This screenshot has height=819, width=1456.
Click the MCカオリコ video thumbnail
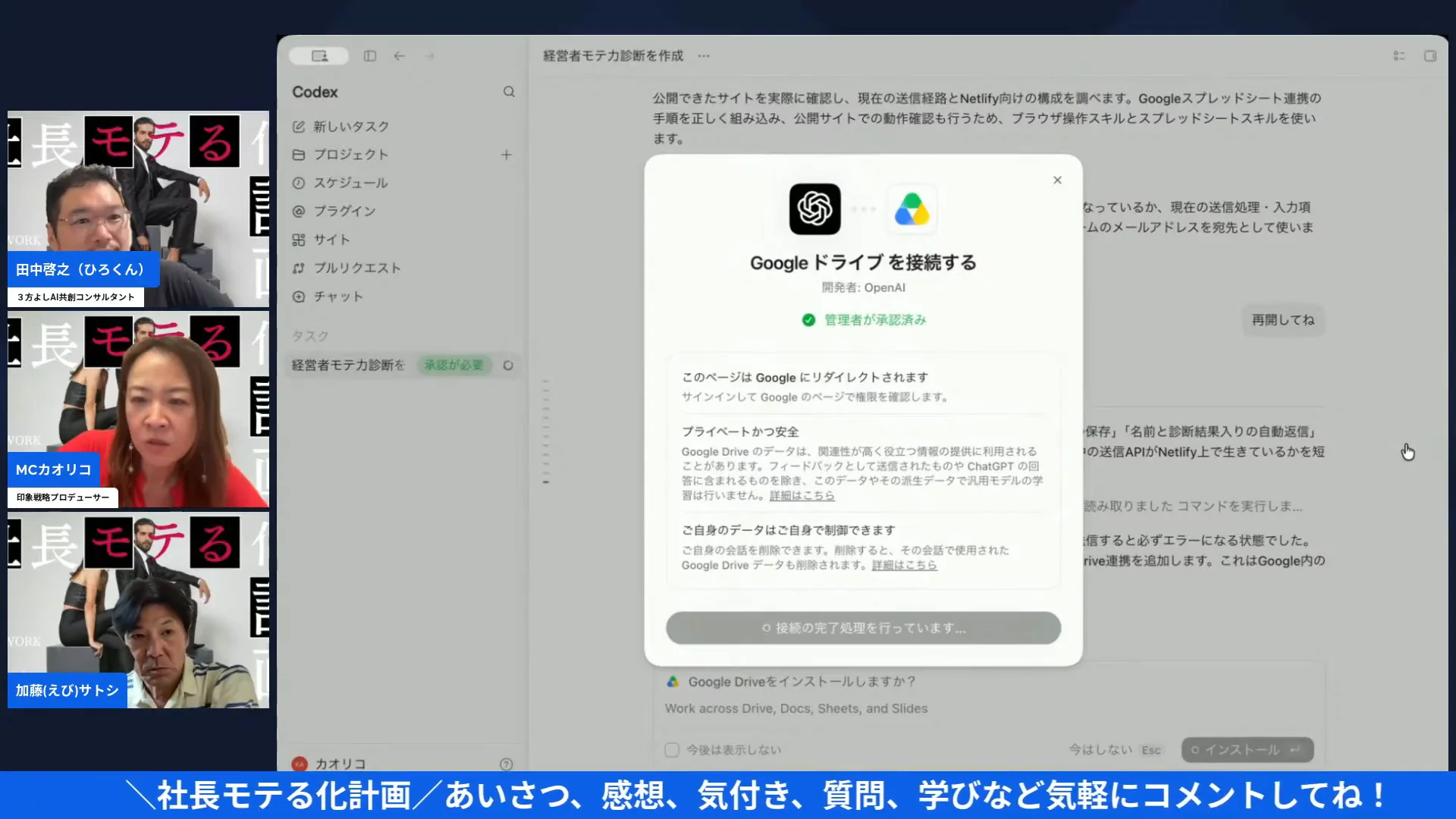[x=138, y=409]
